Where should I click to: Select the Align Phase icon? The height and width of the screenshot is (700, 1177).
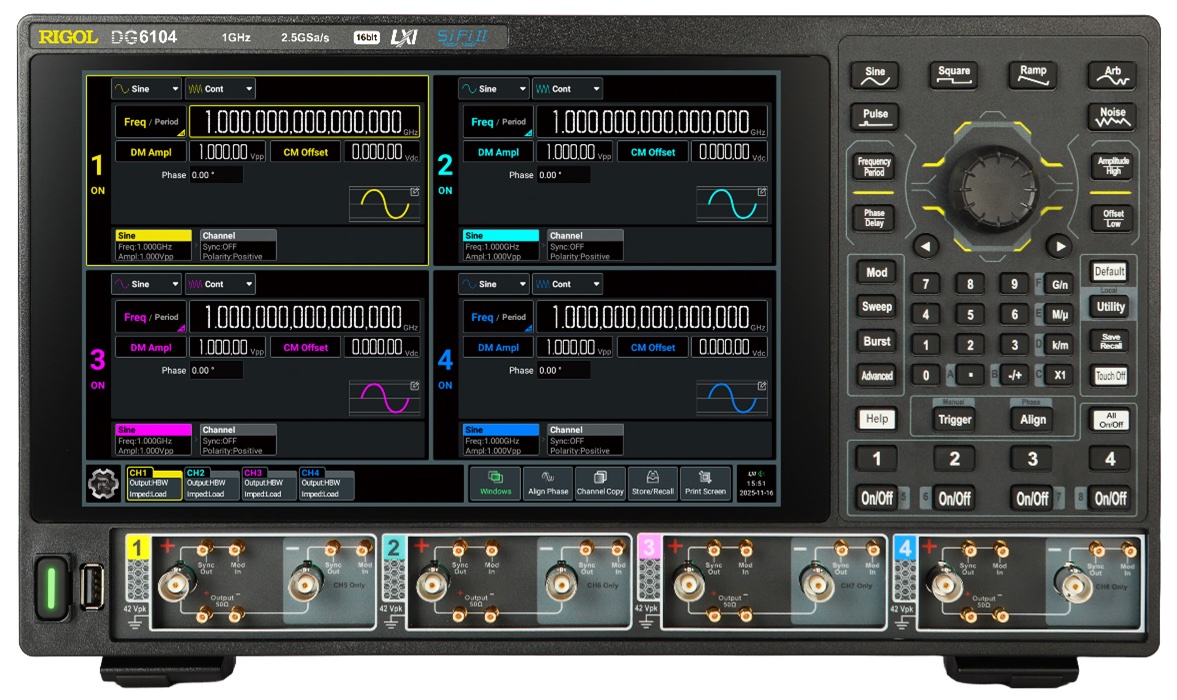pyautogui.click(x=548, y=483)
